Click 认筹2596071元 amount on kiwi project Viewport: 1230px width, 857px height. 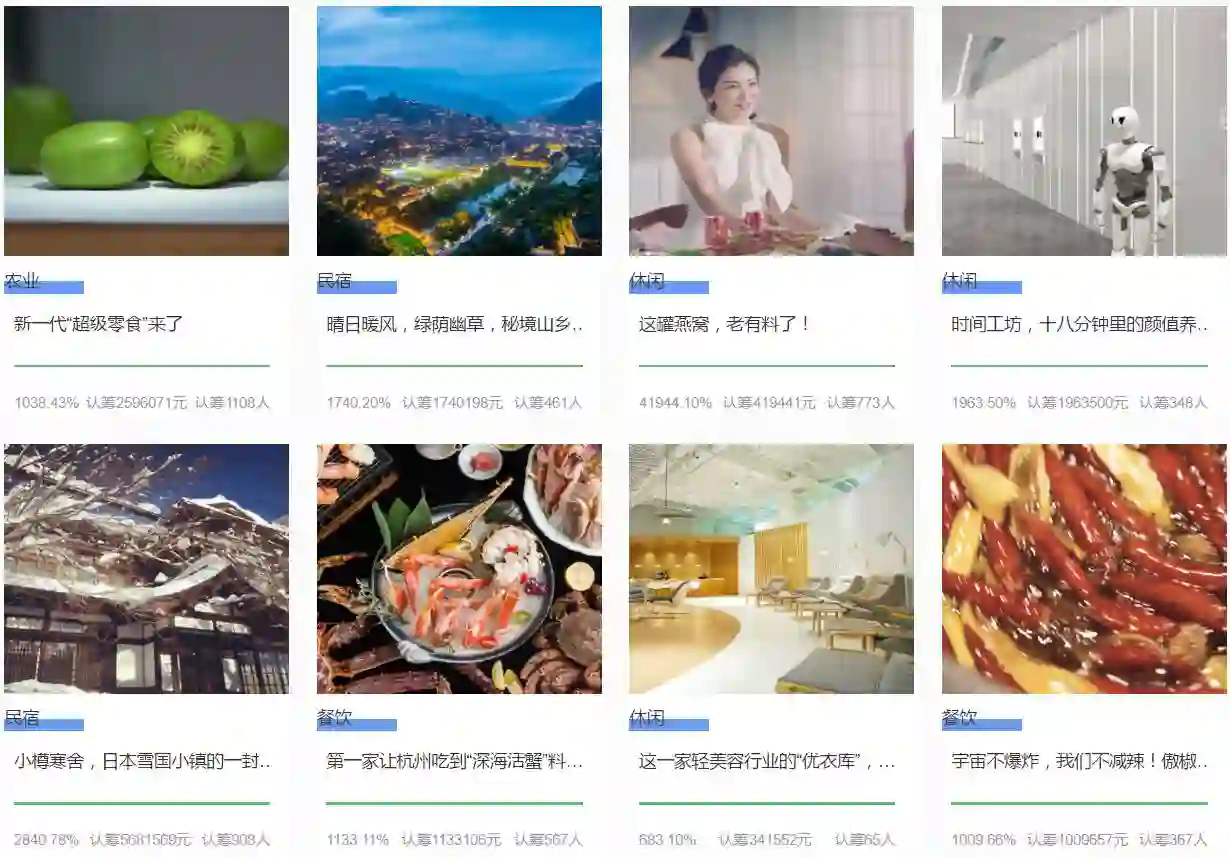(x=137, y=403)
